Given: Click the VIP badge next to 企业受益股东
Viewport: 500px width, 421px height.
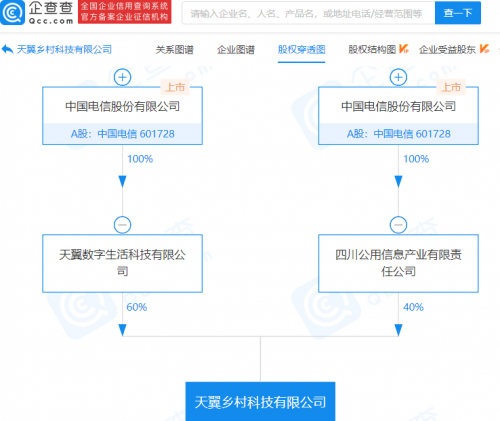Looking at the screenshot, I should click(484, 49).
